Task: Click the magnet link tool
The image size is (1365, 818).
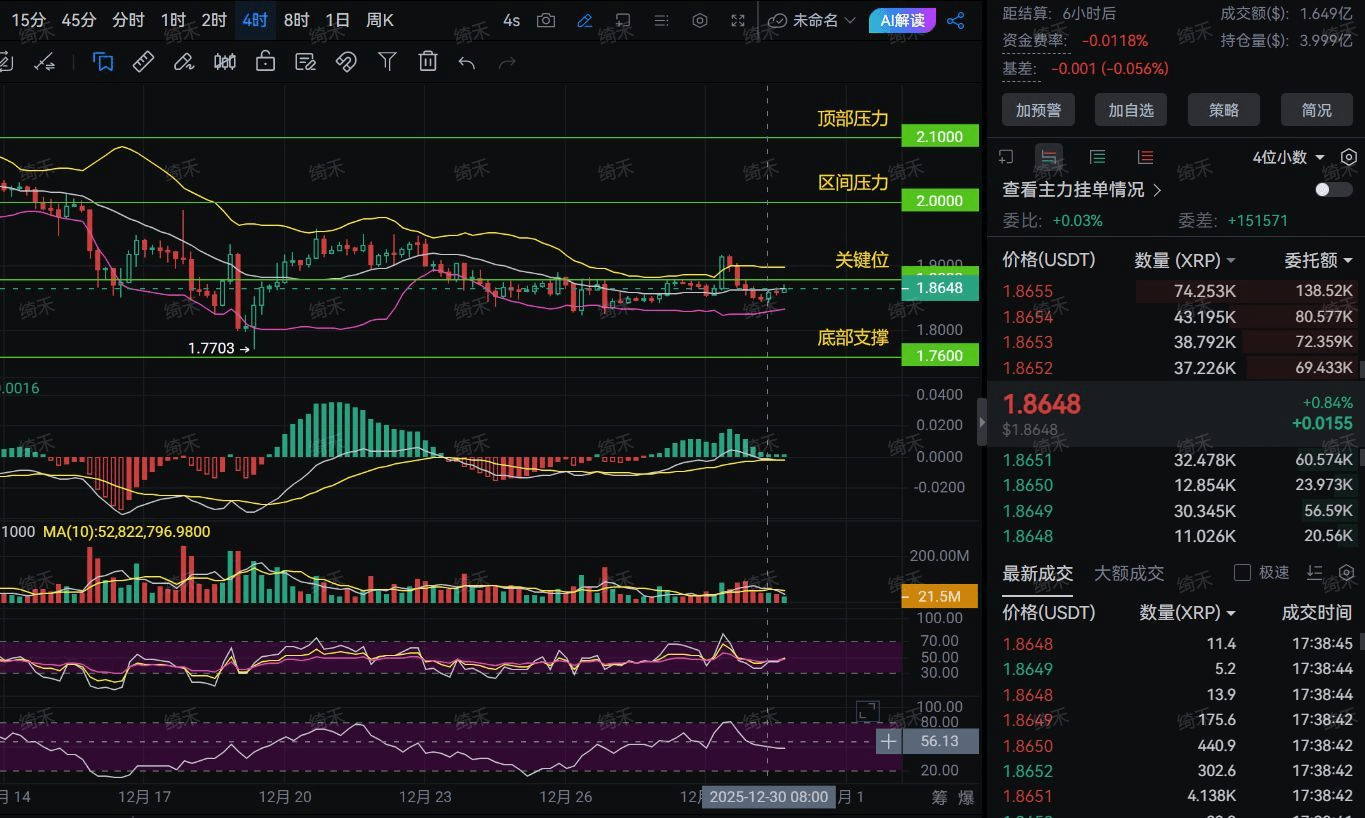Action: [x=346, y=62]
